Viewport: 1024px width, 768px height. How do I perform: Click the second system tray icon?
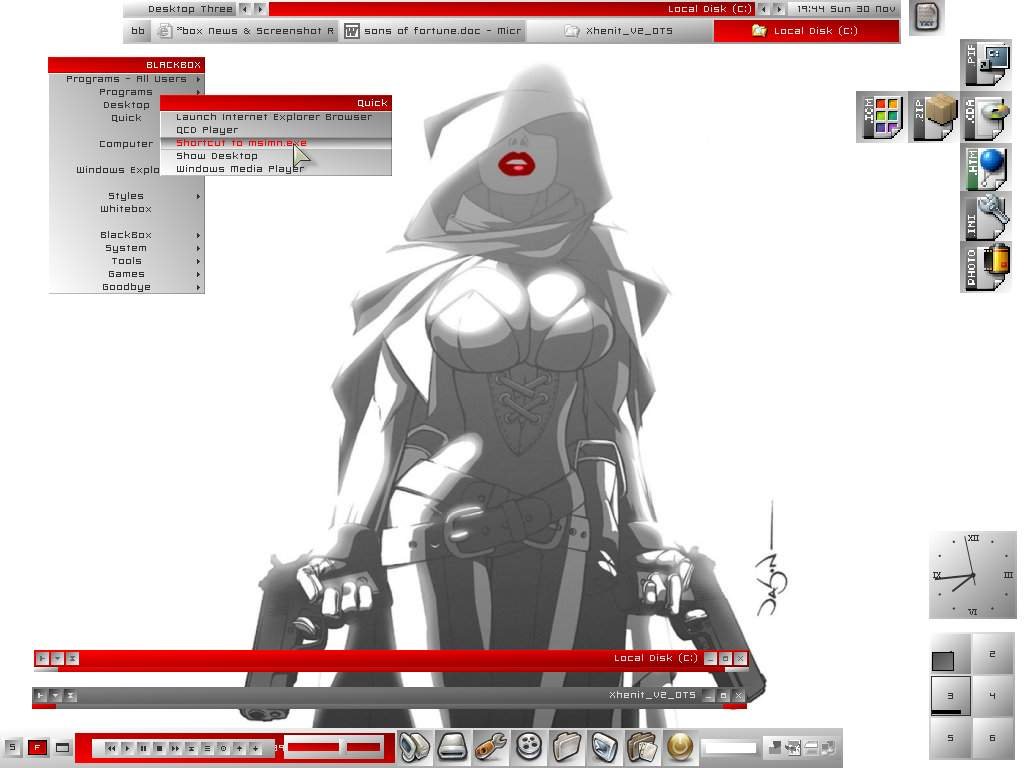pos(793,747)
